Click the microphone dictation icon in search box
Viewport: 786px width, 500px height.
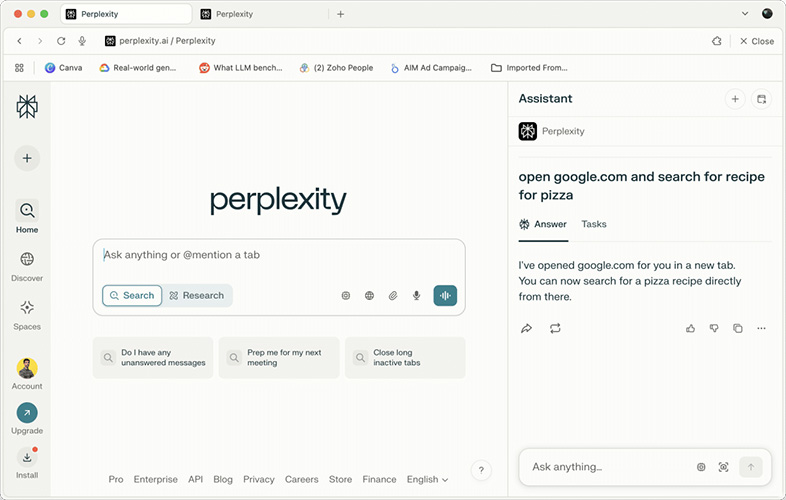pyautogui.click(x=416, y=295)
